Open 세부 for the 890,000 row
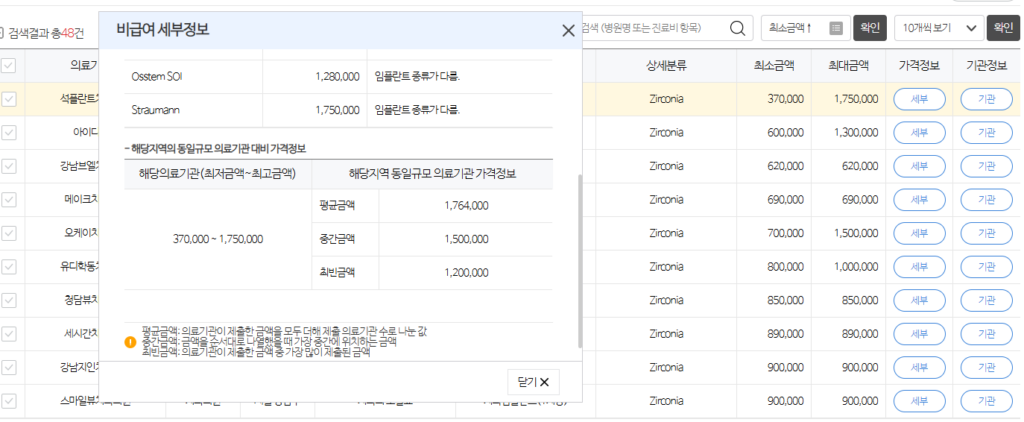1024x422 pixels. pos(919,334)
